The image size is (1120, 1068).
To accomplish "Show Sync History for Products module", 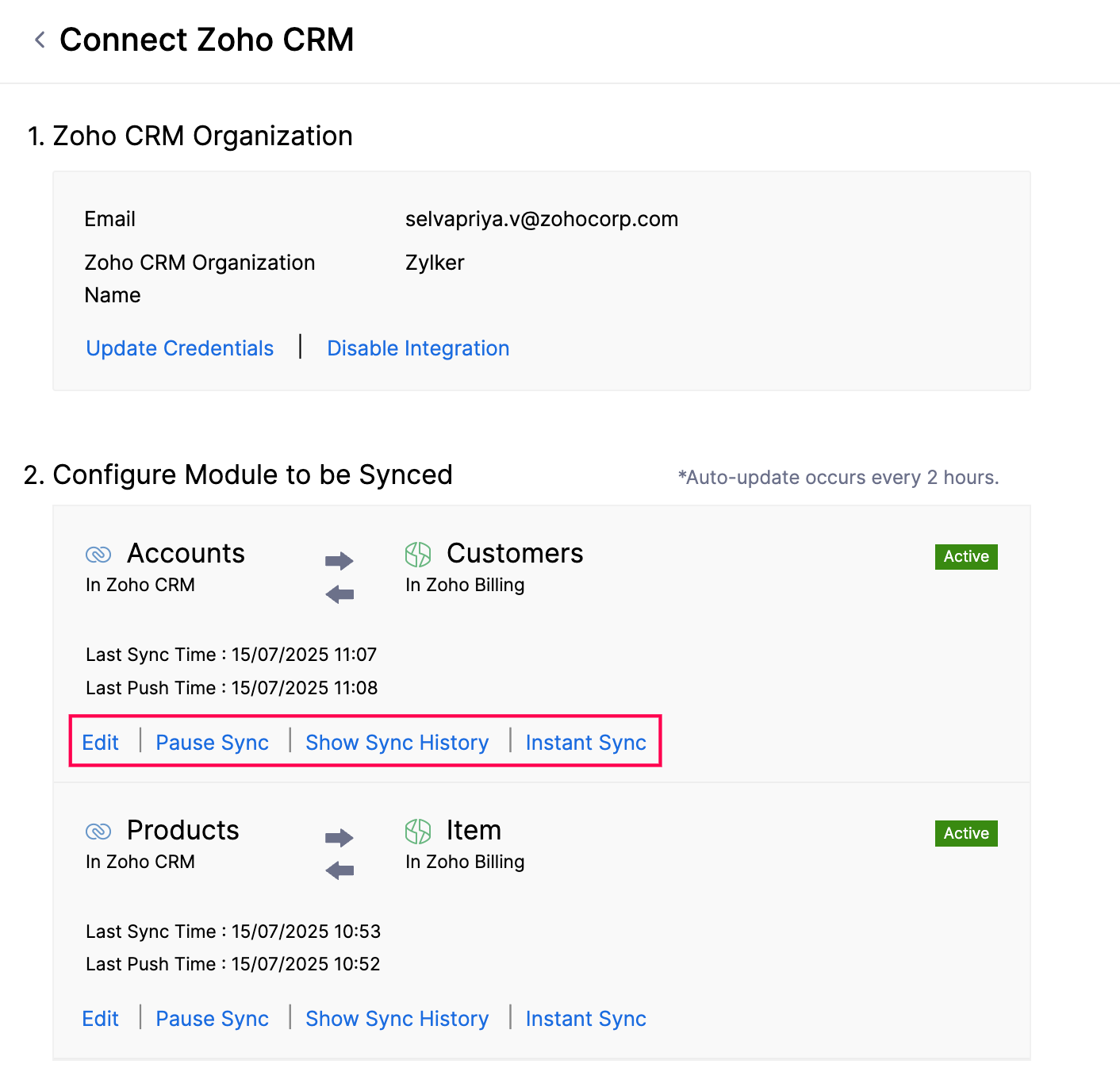I will [397, 1019].
